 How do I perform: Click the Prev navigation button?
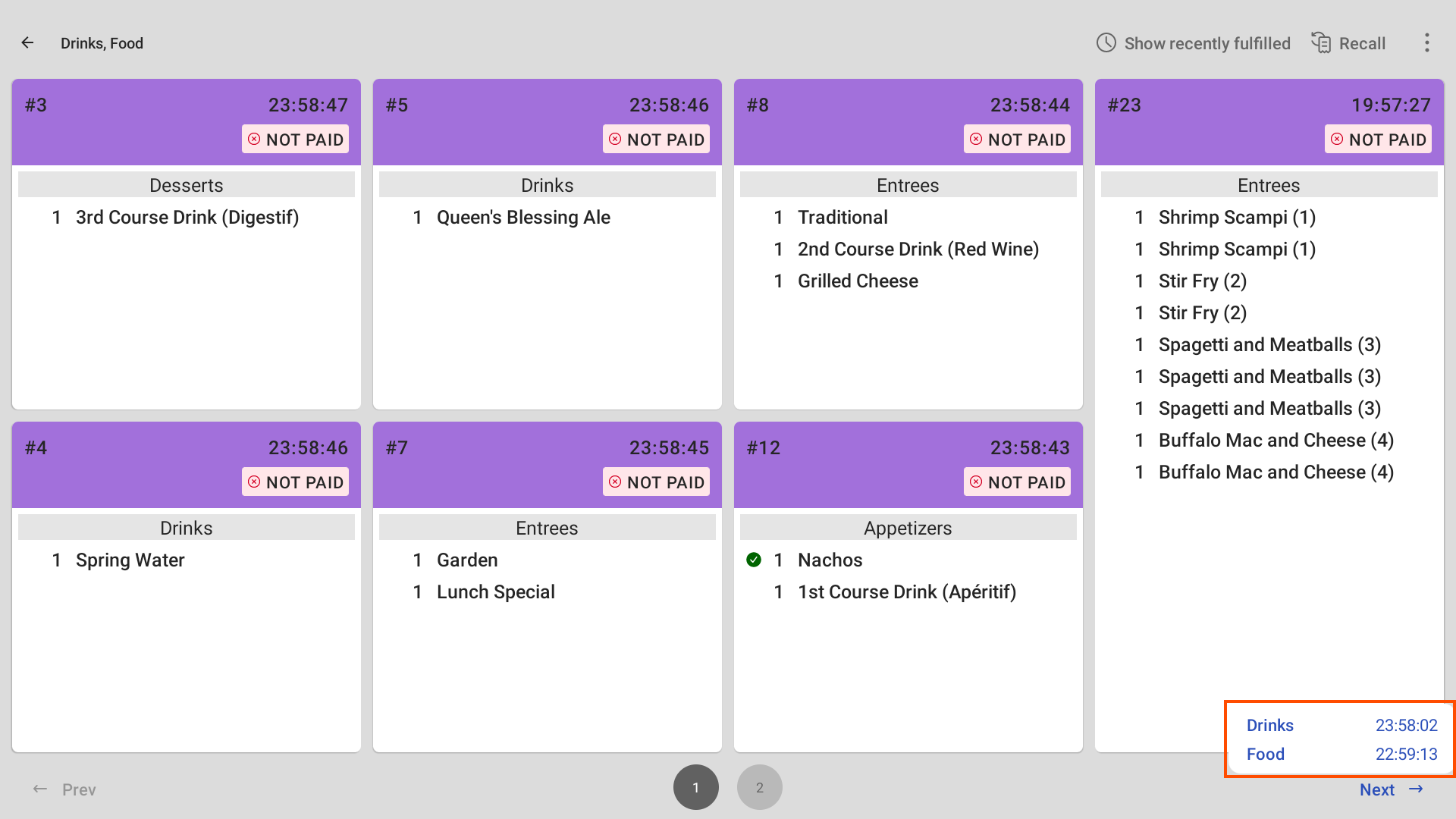65,788
